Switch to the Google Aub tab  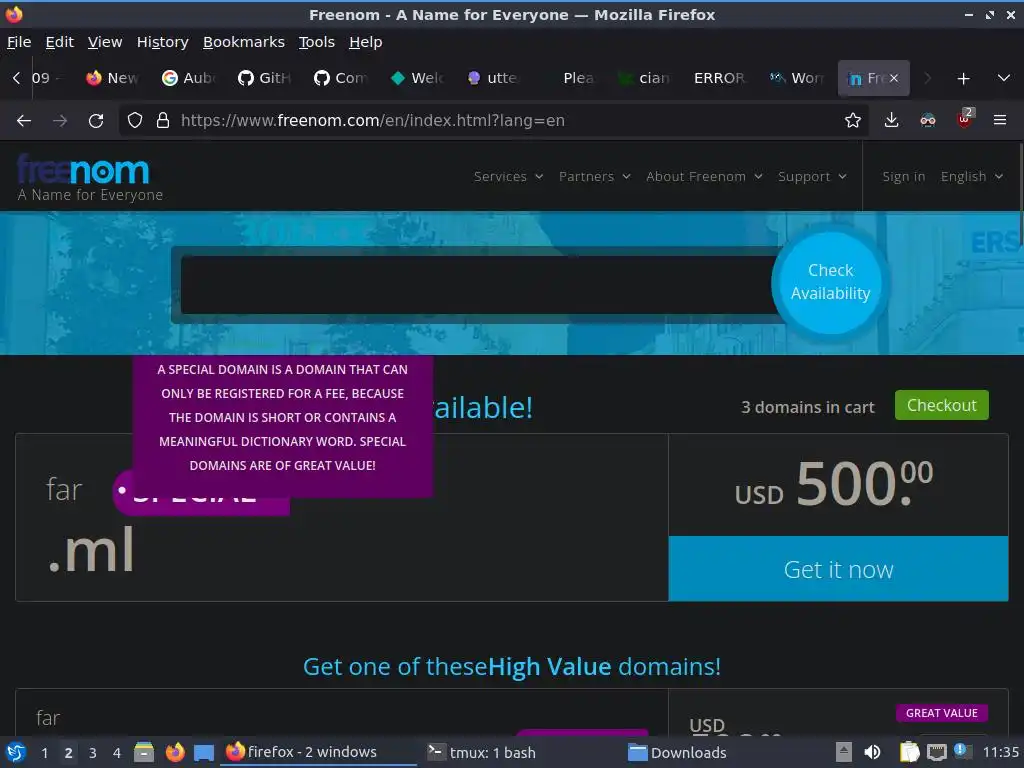pyautogui.click(x=189, y=78)
